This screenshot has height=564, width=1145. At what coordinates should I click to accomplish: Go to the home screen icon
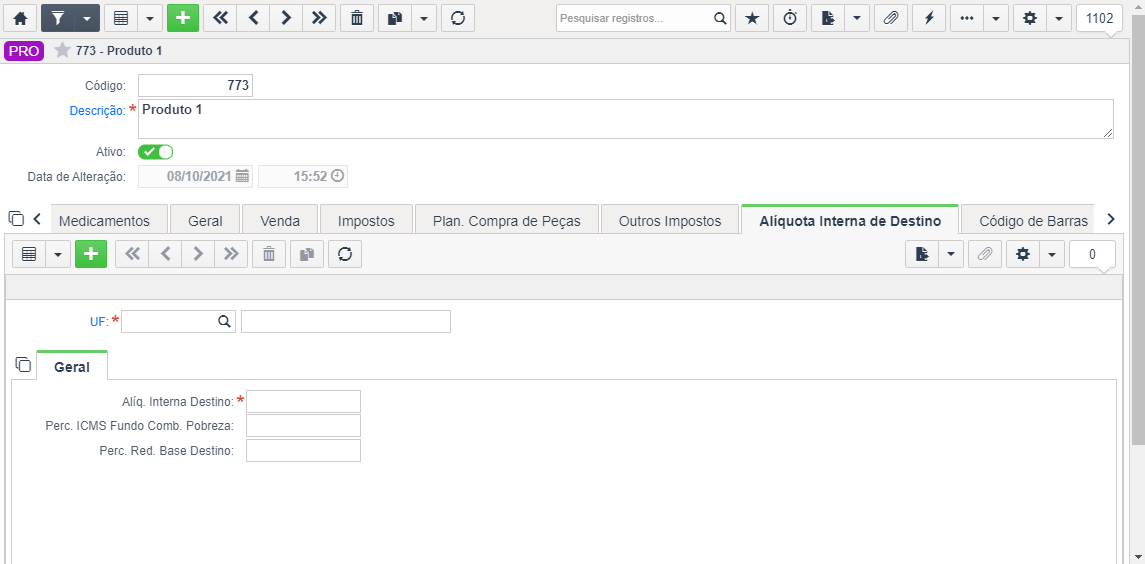tap(20, 18)
